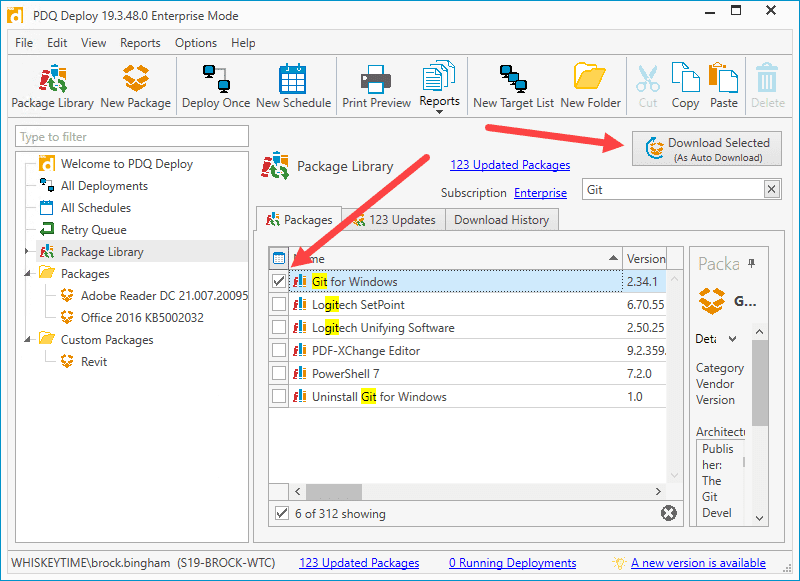Create a New Package from toolbar
The width and height of the screenshot is (800, 581).
135,86
